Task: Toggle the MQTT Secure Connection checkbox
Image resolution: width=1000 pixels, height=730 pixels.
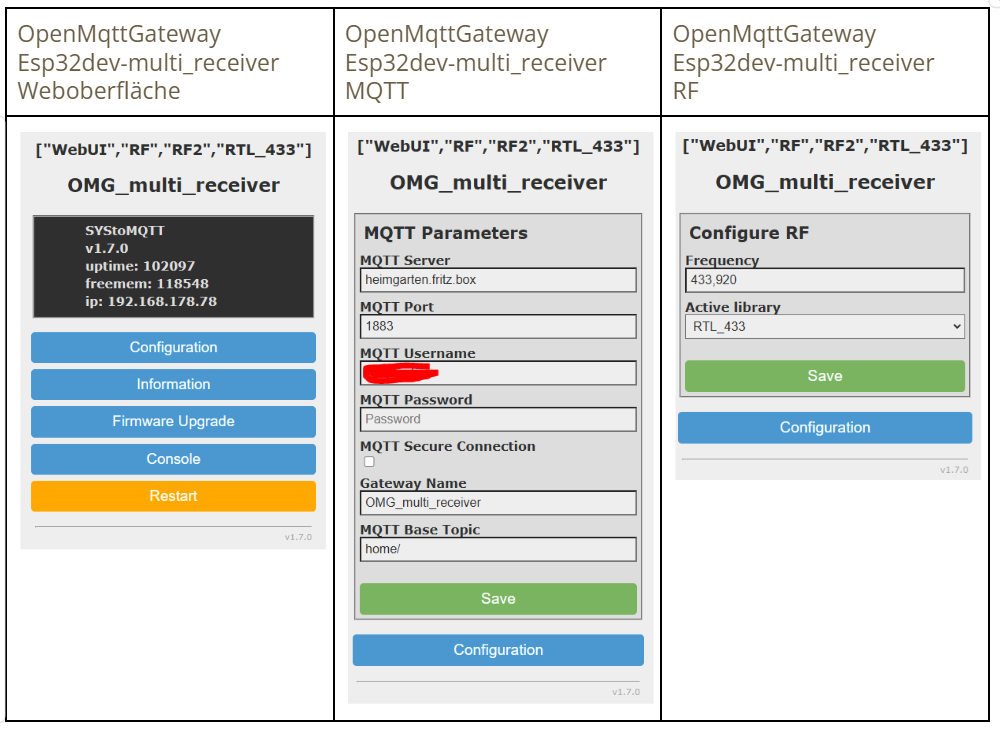Action: pos(369,462)
